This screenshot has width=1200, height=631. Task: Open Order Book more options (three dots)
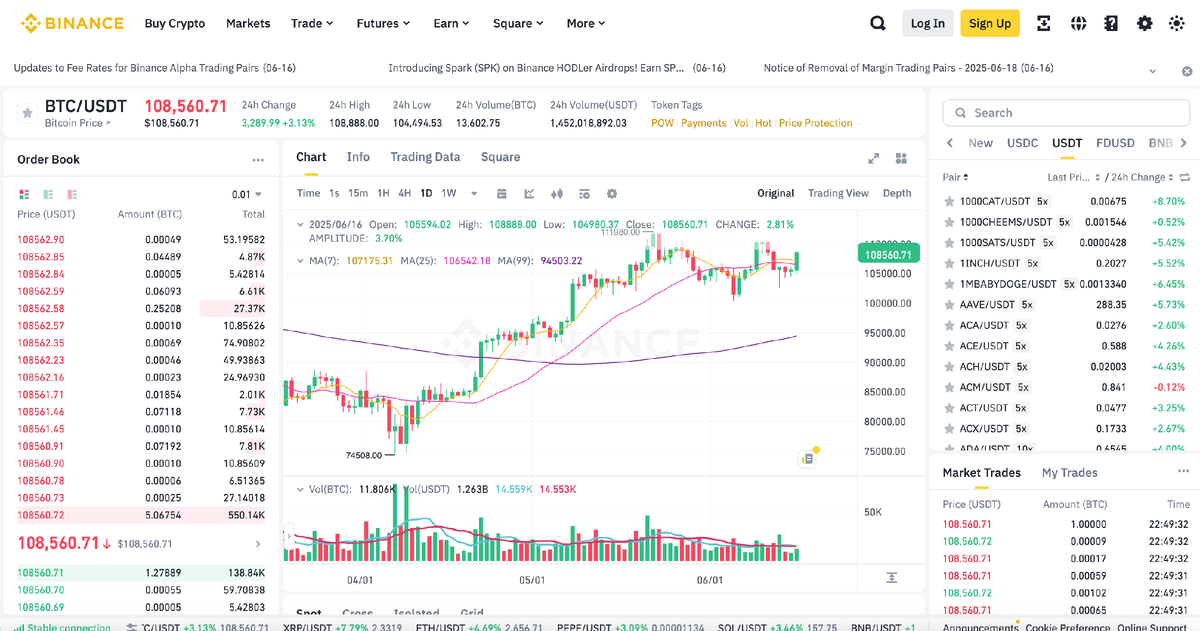tap(258, 160)
